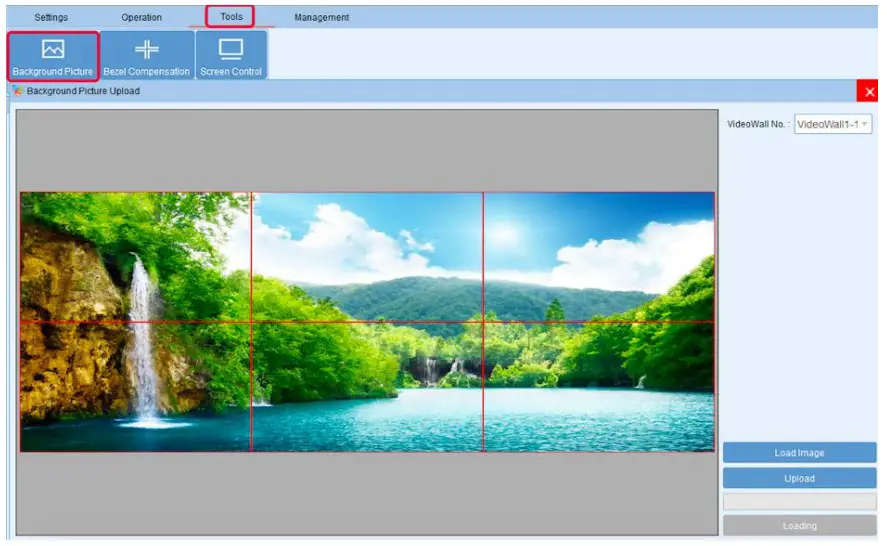Expand the VideoWall No. dropdown
This screenshot has width=887, height=546.
833,124
